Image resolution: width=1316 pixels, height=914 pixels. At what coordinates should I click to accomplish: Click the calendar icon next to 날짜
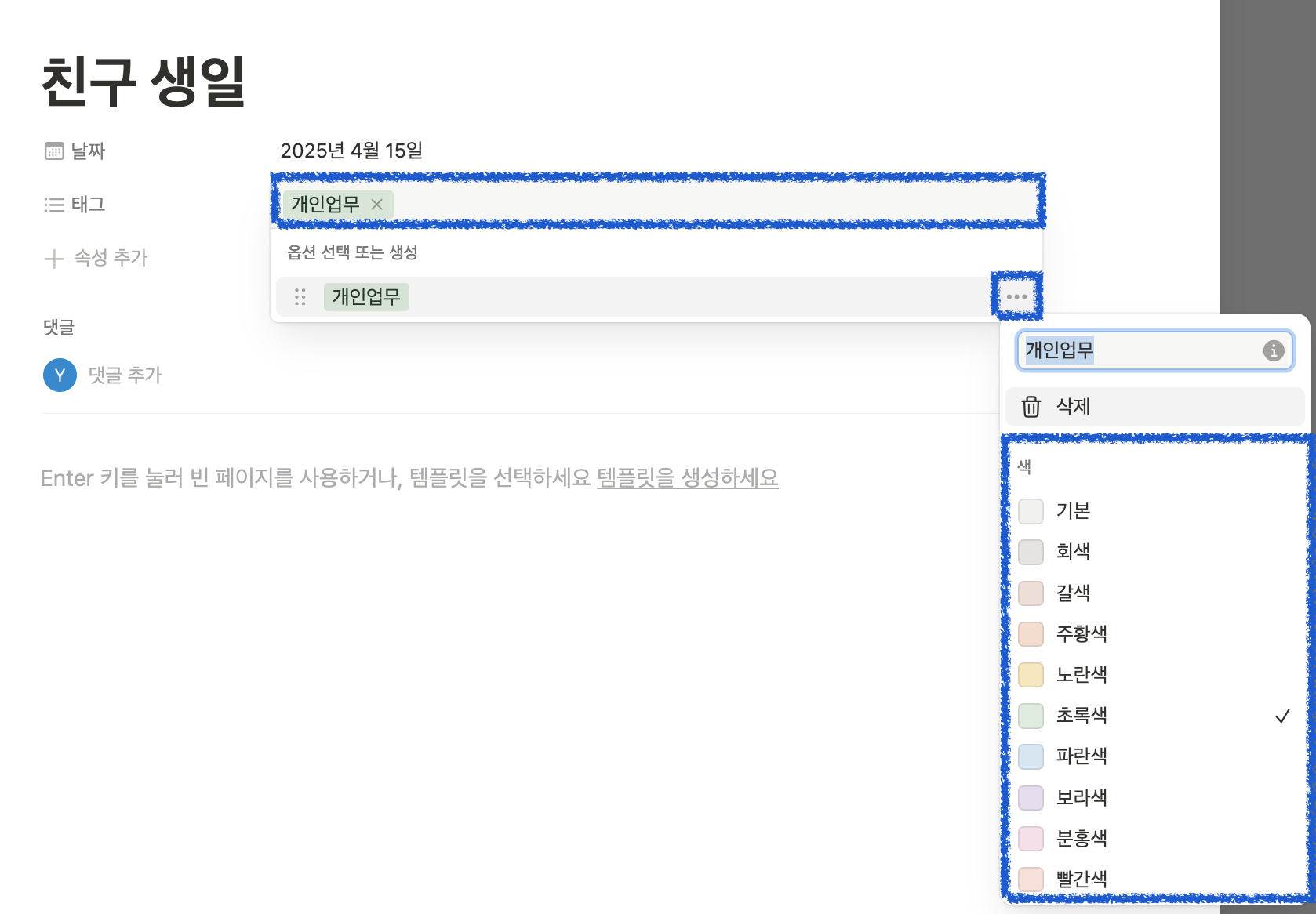pos(53,151)
